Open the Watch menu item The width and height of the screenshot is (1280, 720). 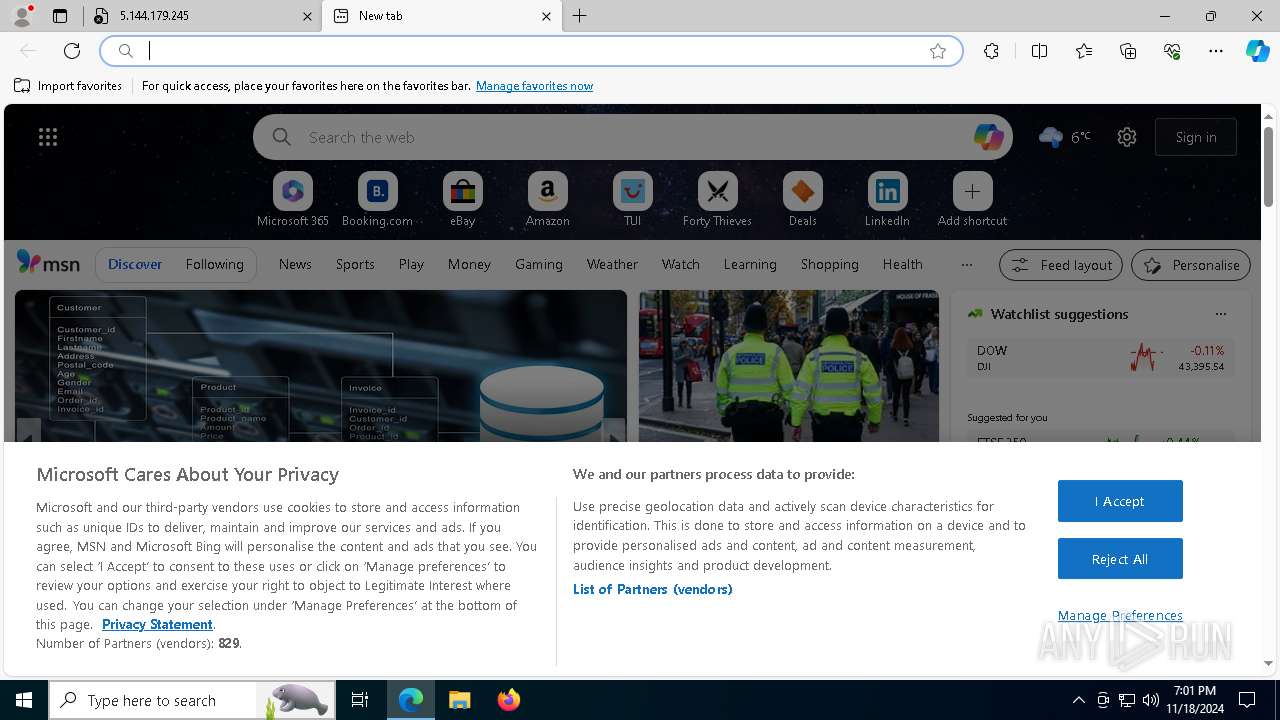coord(680,264)
